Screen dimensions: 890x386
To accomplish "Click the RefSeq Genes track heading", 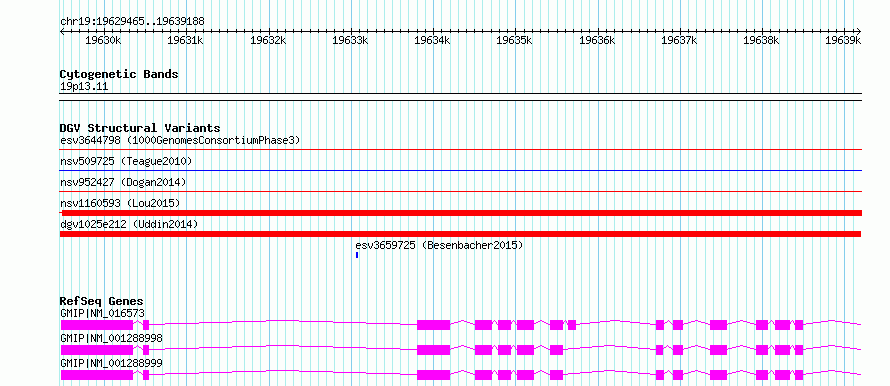I will coord(102,301).
